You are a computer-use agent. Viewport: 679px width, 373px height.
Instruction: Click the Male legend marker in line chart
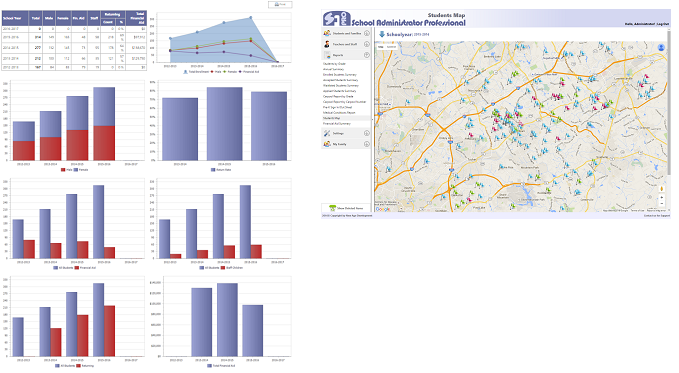coord(212,71)
